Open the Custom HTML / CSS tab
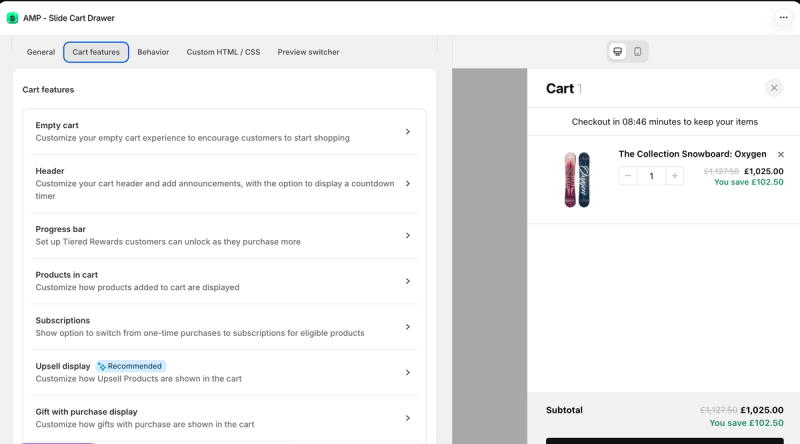The width and height of the screenshot is (800, 444). (223, 52)
